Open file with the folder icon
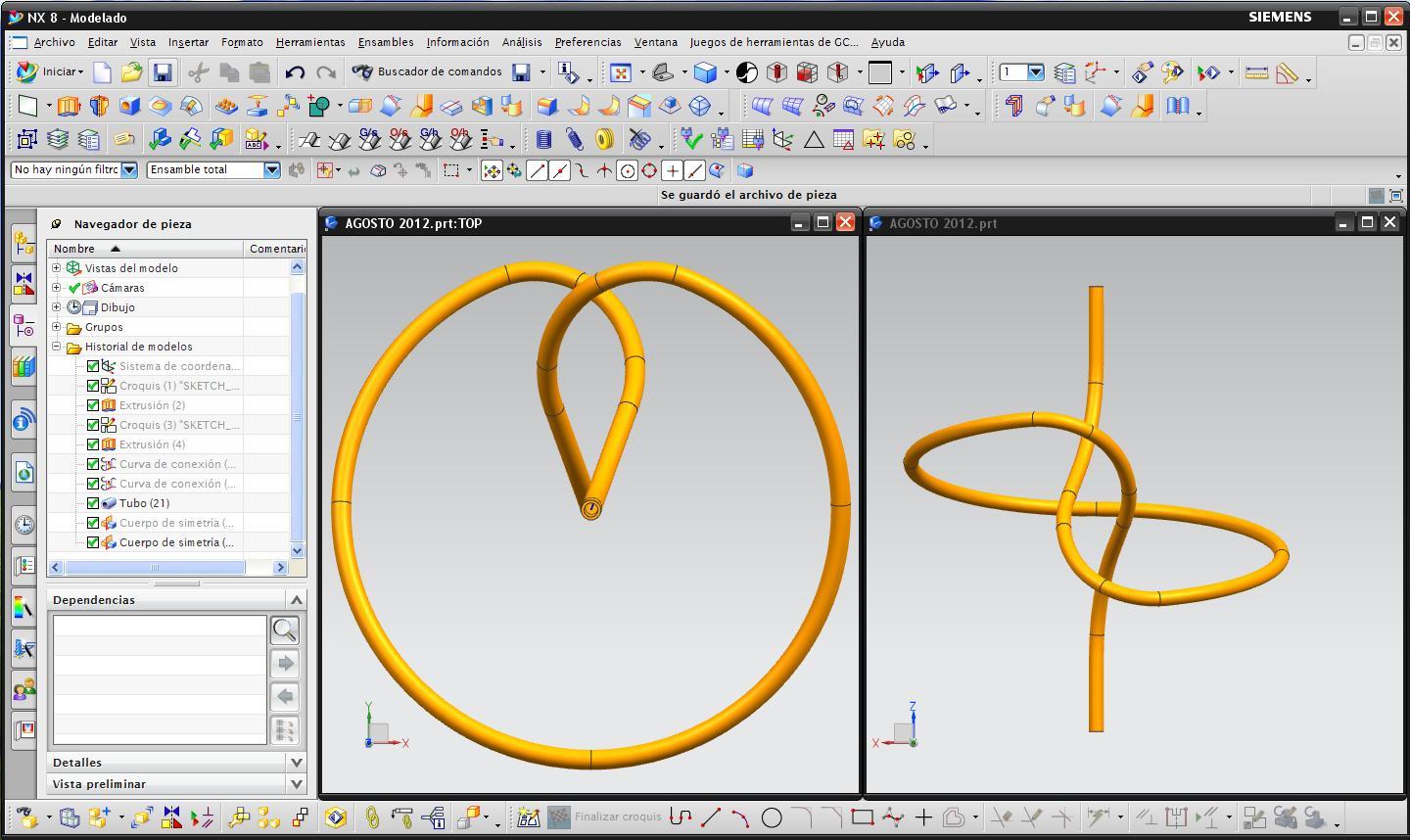The height and width of the screenshot is (840, 1410). [x=132, y=72]
